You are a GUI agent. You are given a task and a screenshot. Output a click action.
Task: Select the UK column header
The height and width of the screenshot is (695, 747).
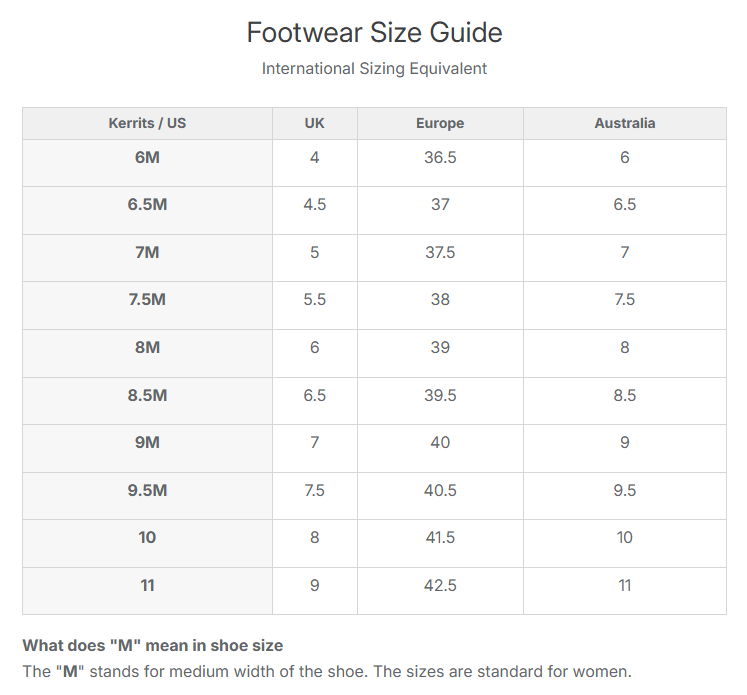pos(314,124)
